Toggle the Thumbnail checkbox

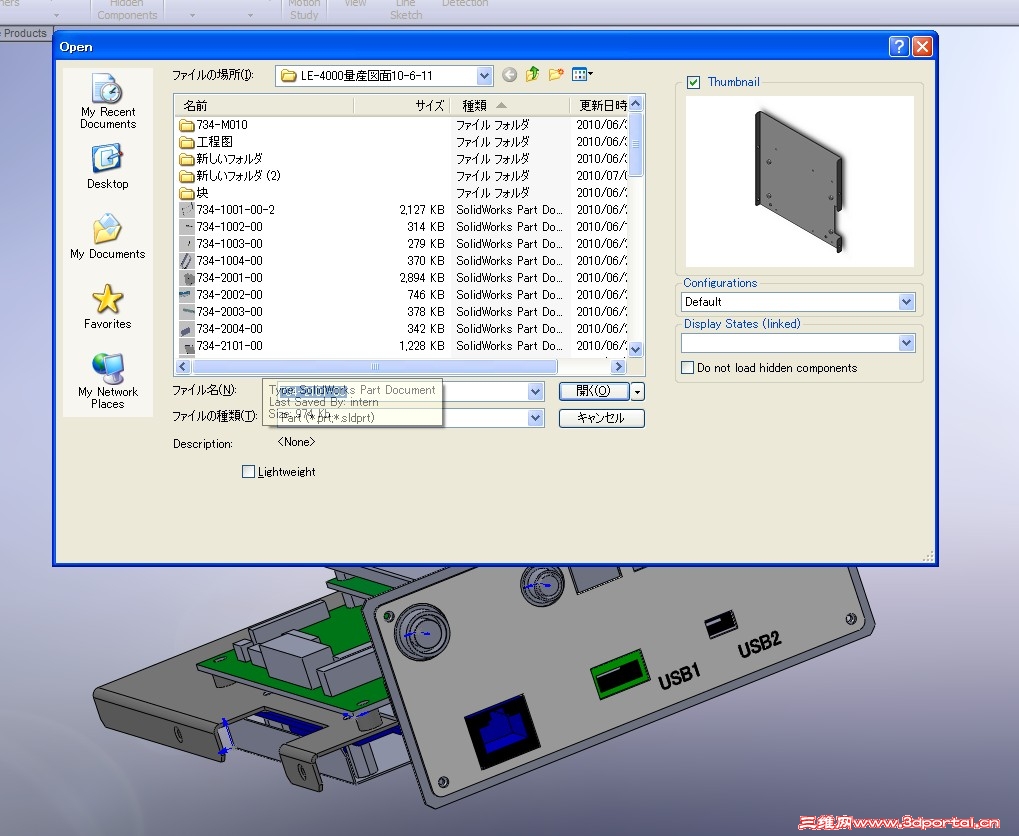coord(693,82)
